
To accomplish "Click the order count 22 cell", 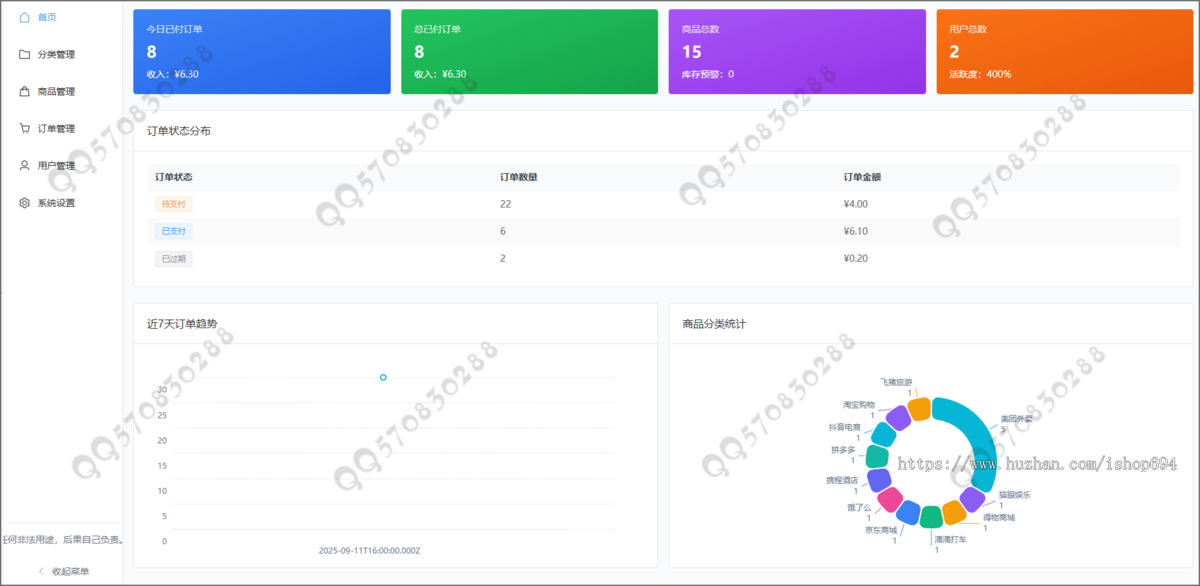I will (505, 204).
